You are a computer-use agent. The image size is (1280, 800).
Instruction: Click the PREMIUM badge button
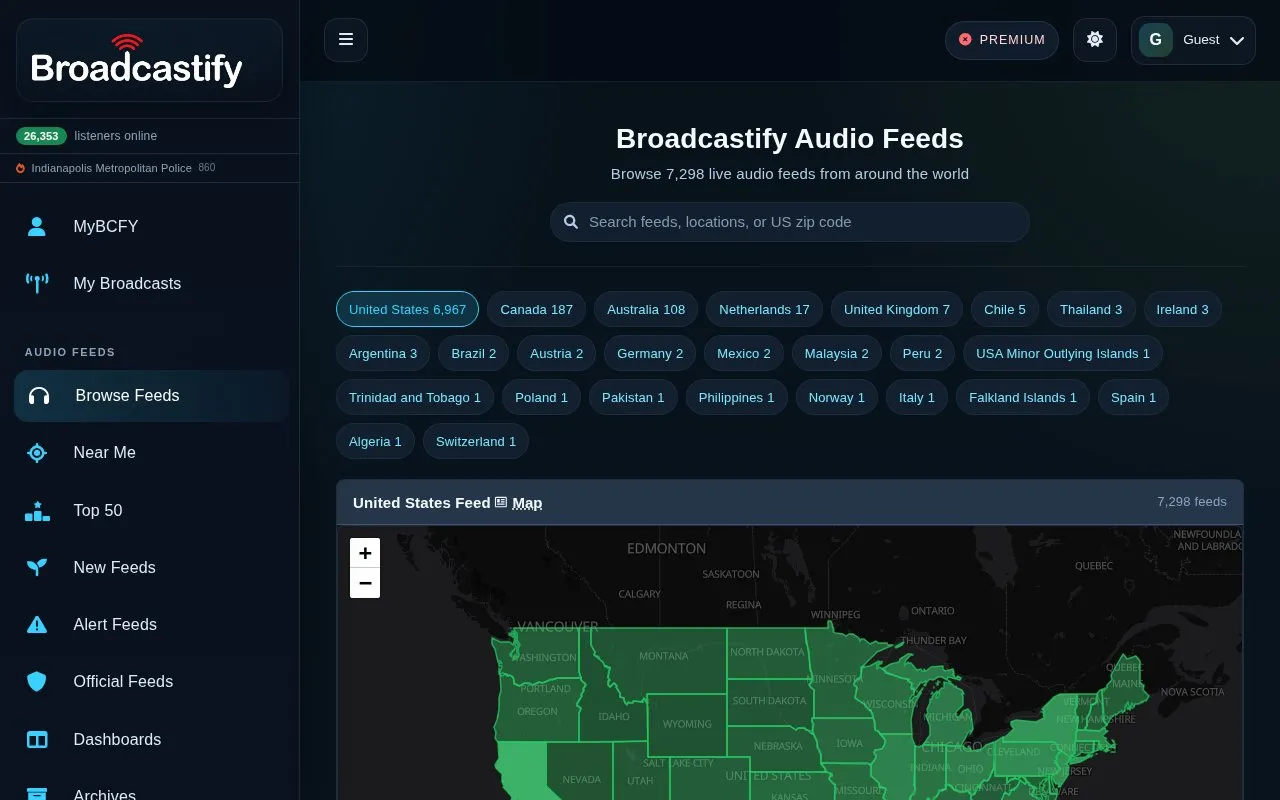click(1002, 40)
